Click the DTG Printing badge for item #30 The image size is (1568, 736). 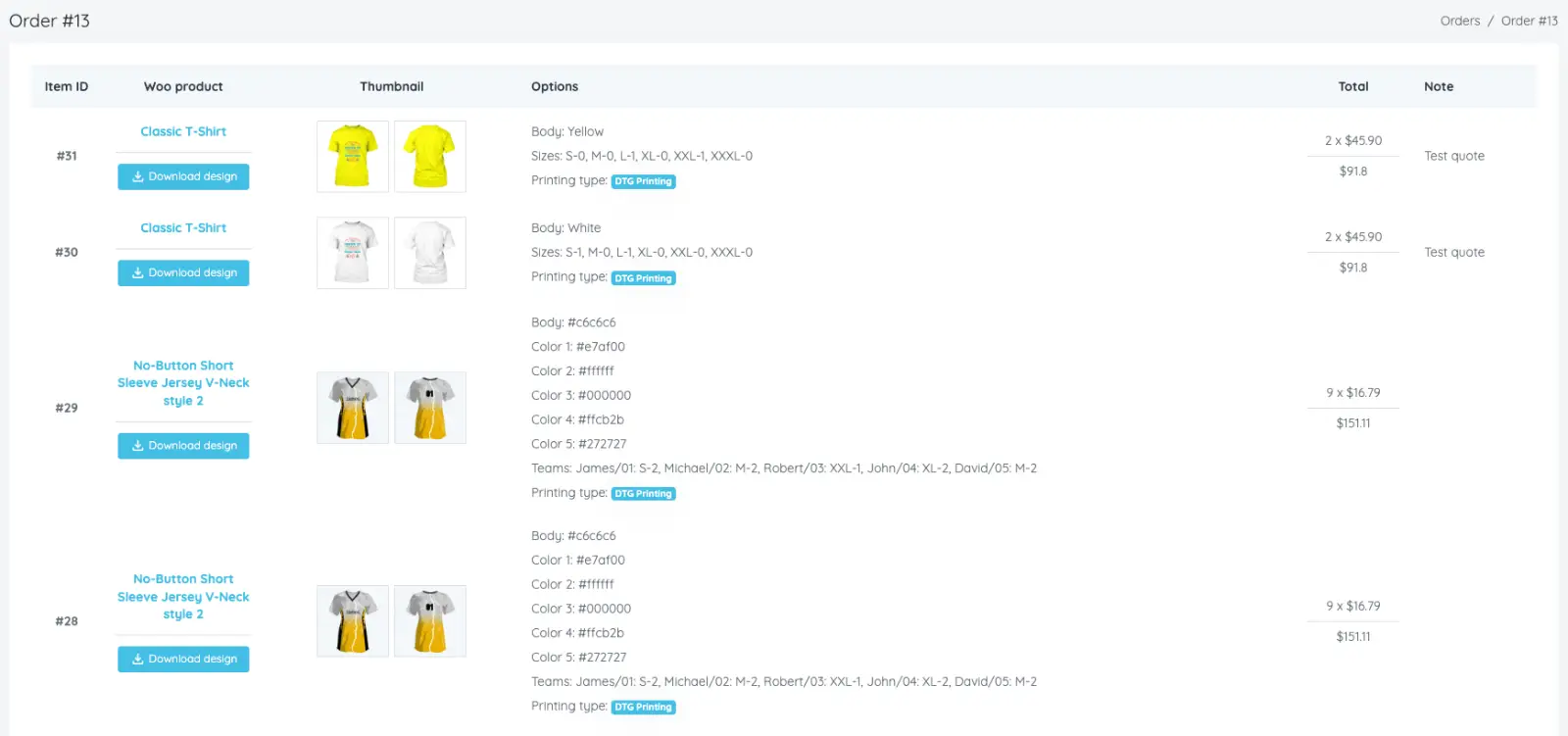point(644,278)
